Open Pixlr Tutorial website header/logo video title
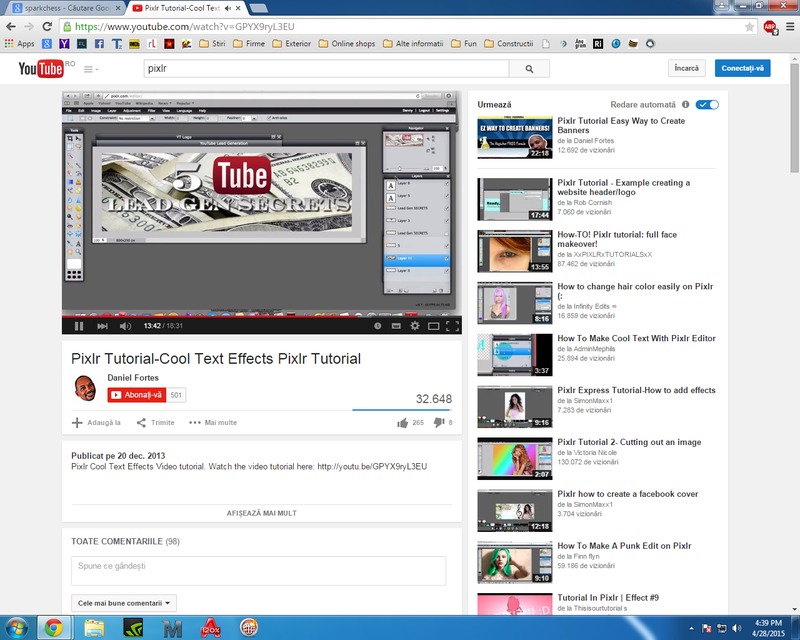This screenshot has width=800, height=640. point(623,187)
